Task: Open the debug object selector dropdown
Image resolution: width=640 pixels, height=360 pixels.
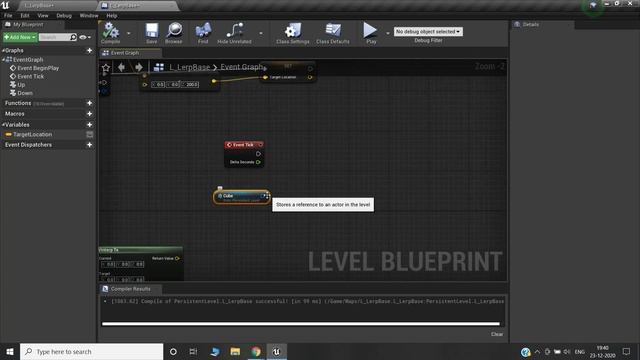Action: tap(428, 31)
